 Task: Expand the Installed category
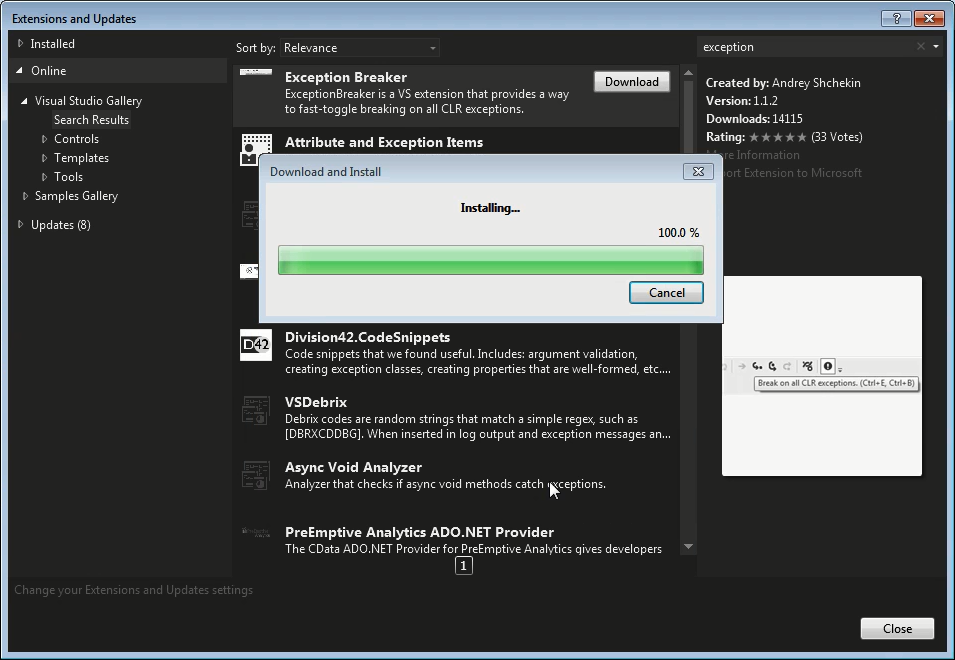point(20,44)
